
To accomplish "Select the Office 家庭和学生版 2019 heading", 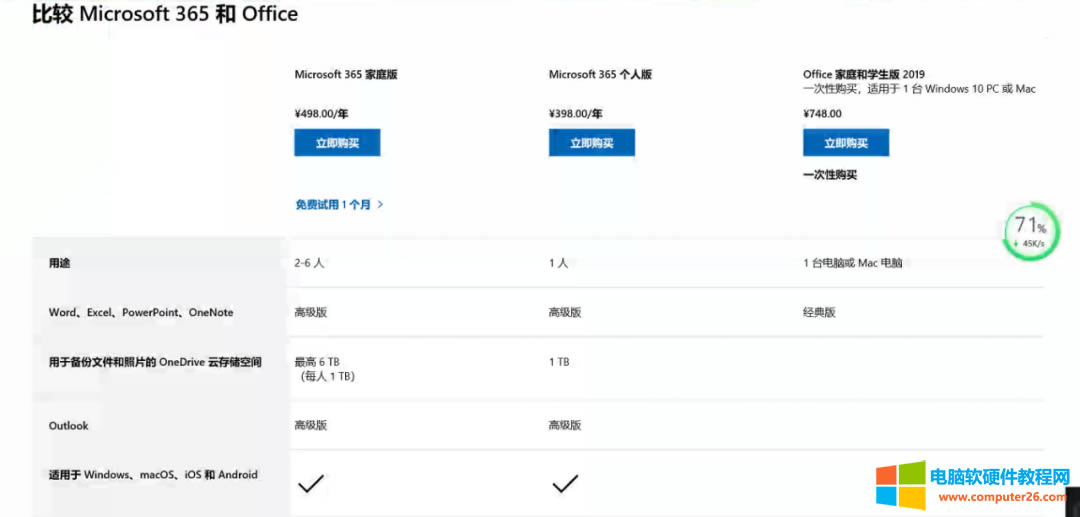I will [863, 74].
